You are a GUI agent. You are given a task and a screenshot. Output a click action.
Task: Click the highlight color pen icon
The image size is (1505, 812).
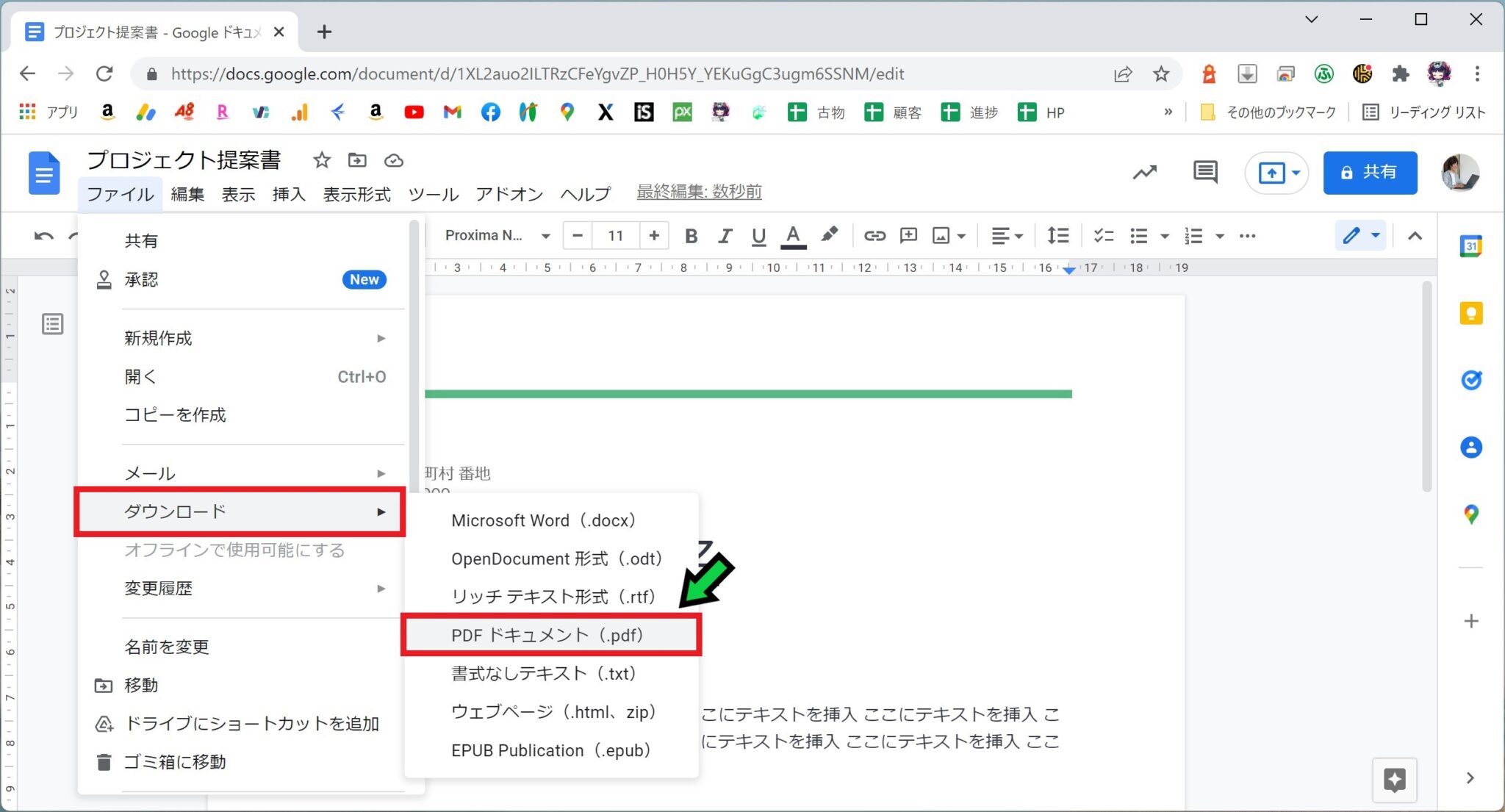829,235
